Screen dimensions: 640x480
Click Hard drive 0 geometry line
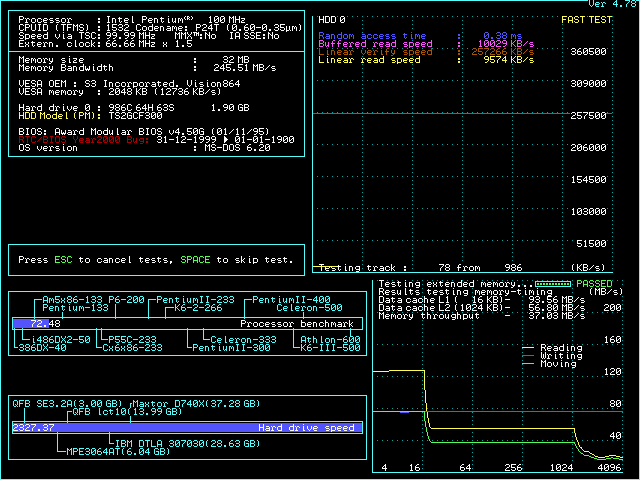coord(134,108)
